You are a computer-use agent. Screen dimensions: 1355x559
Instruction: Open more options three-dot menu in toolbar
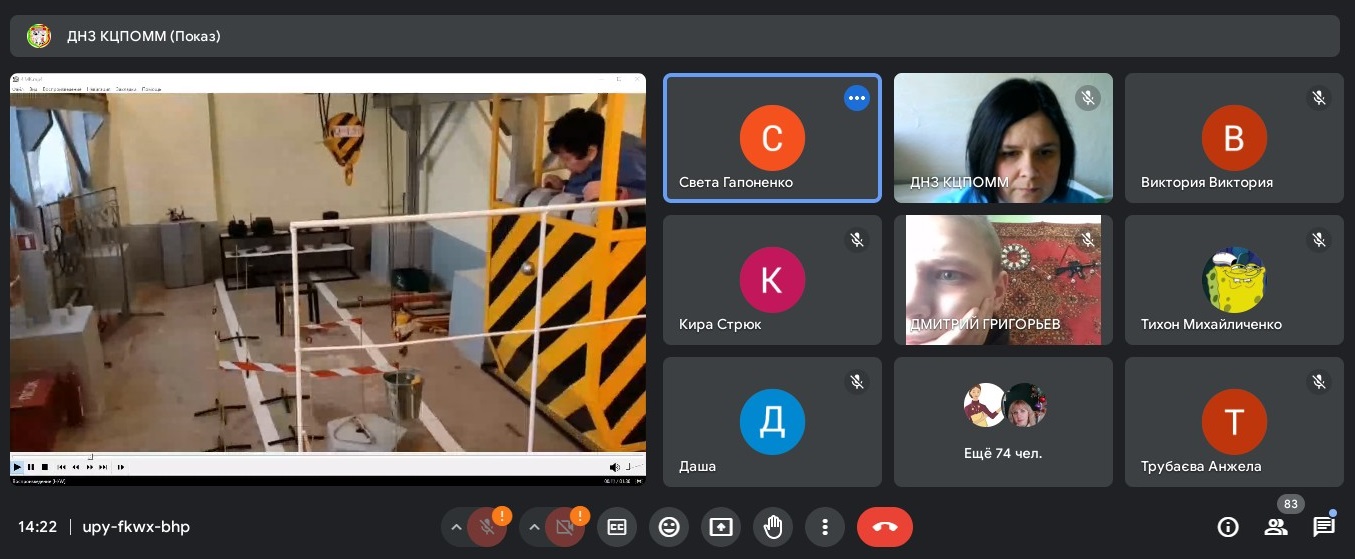pos(825,527)
